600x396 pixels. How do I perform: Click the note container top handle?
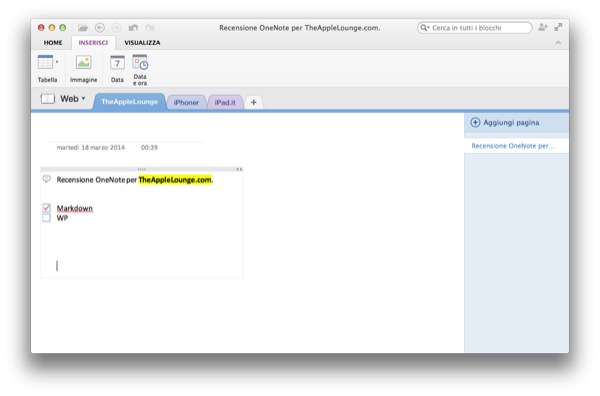[x=142, y=169]
